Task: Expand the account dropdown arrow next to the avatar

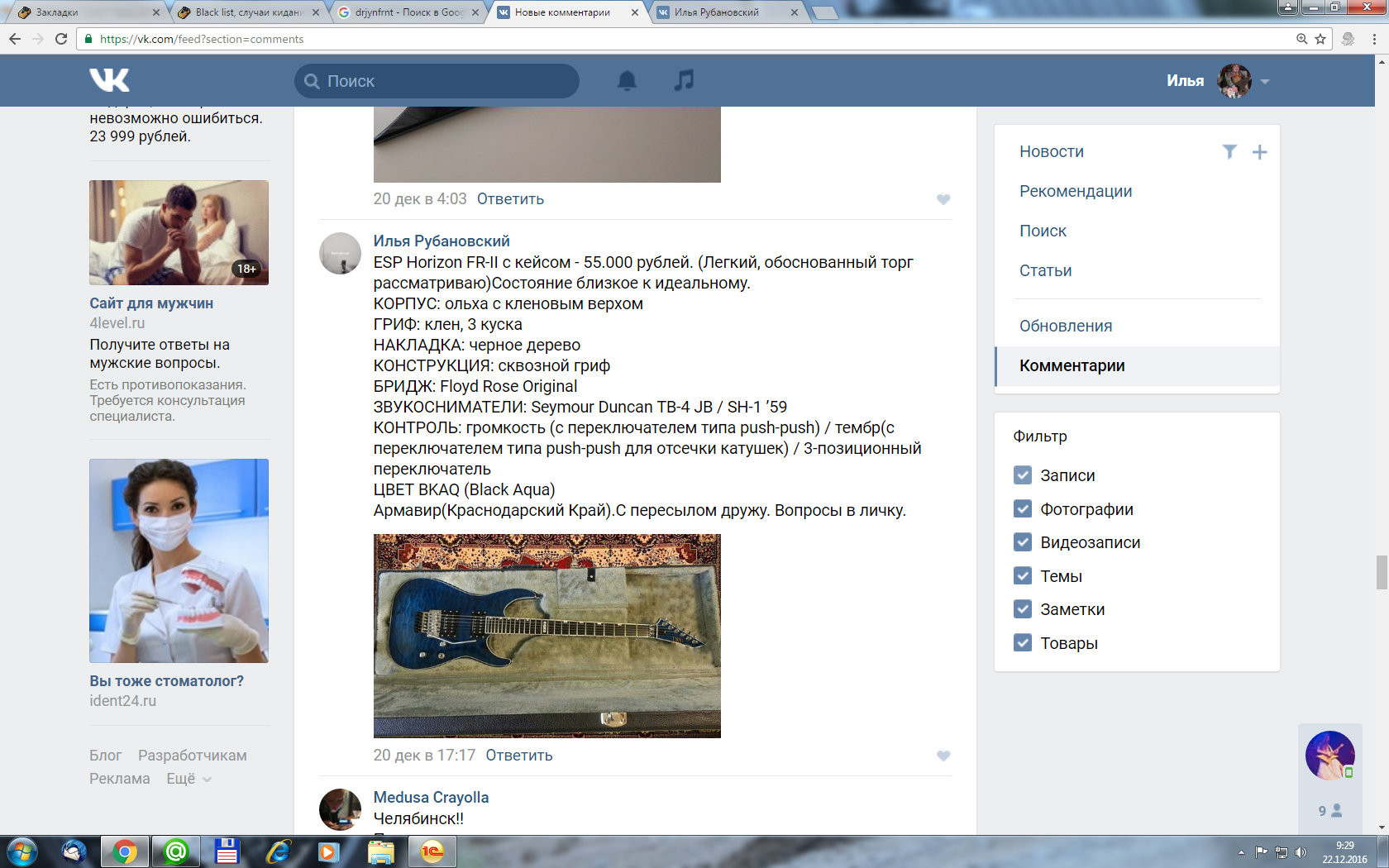Action: 1265,82
